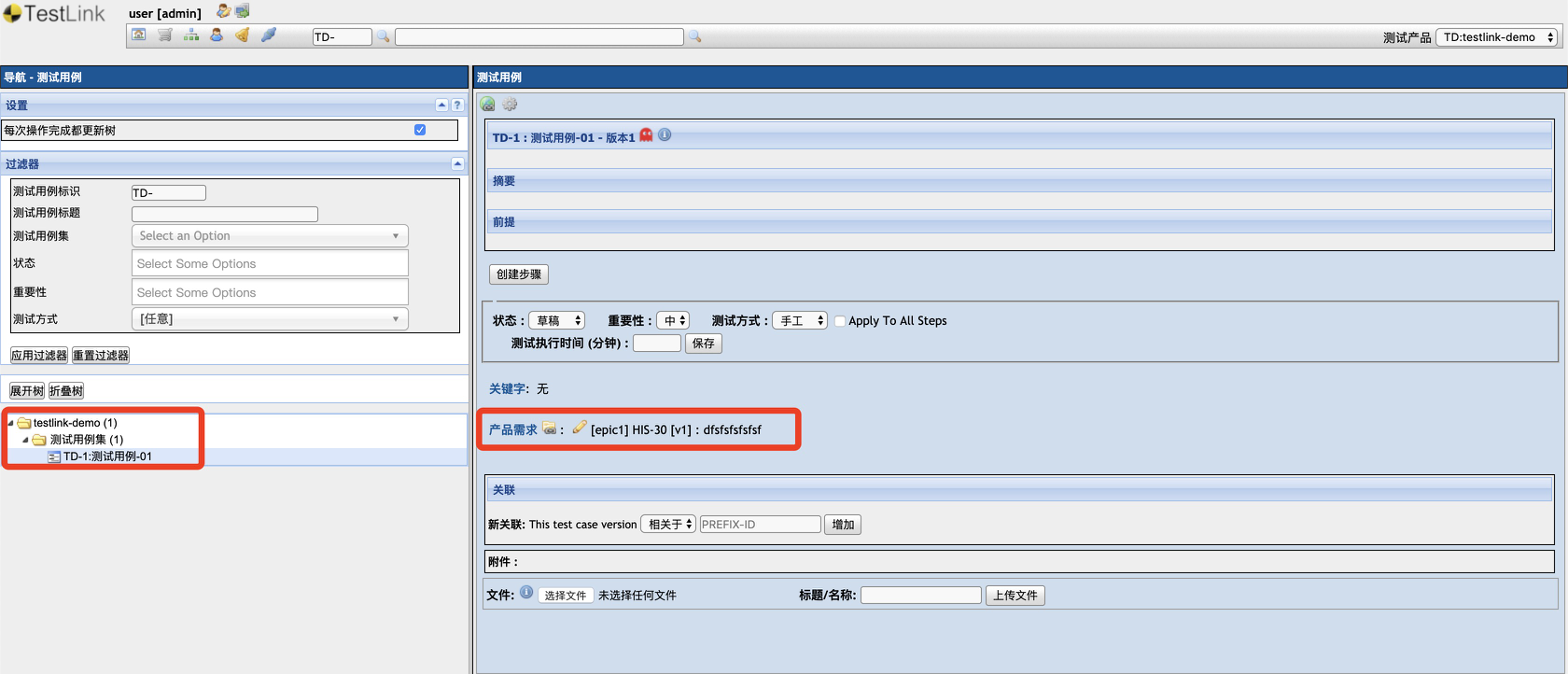This screenshot has height=674, width=1568.
Task: Open 测试用例集 Select an Option dropdown
Action: tap(270, 236)
